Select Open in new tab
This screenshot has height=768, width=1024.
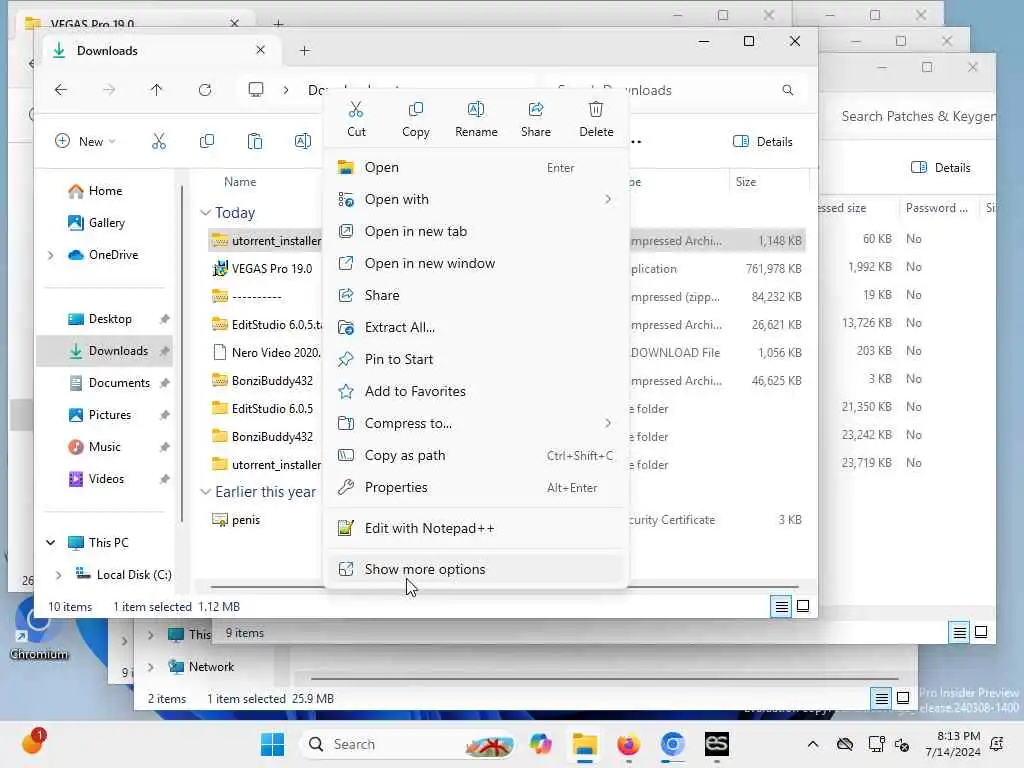tap(476, 231)
